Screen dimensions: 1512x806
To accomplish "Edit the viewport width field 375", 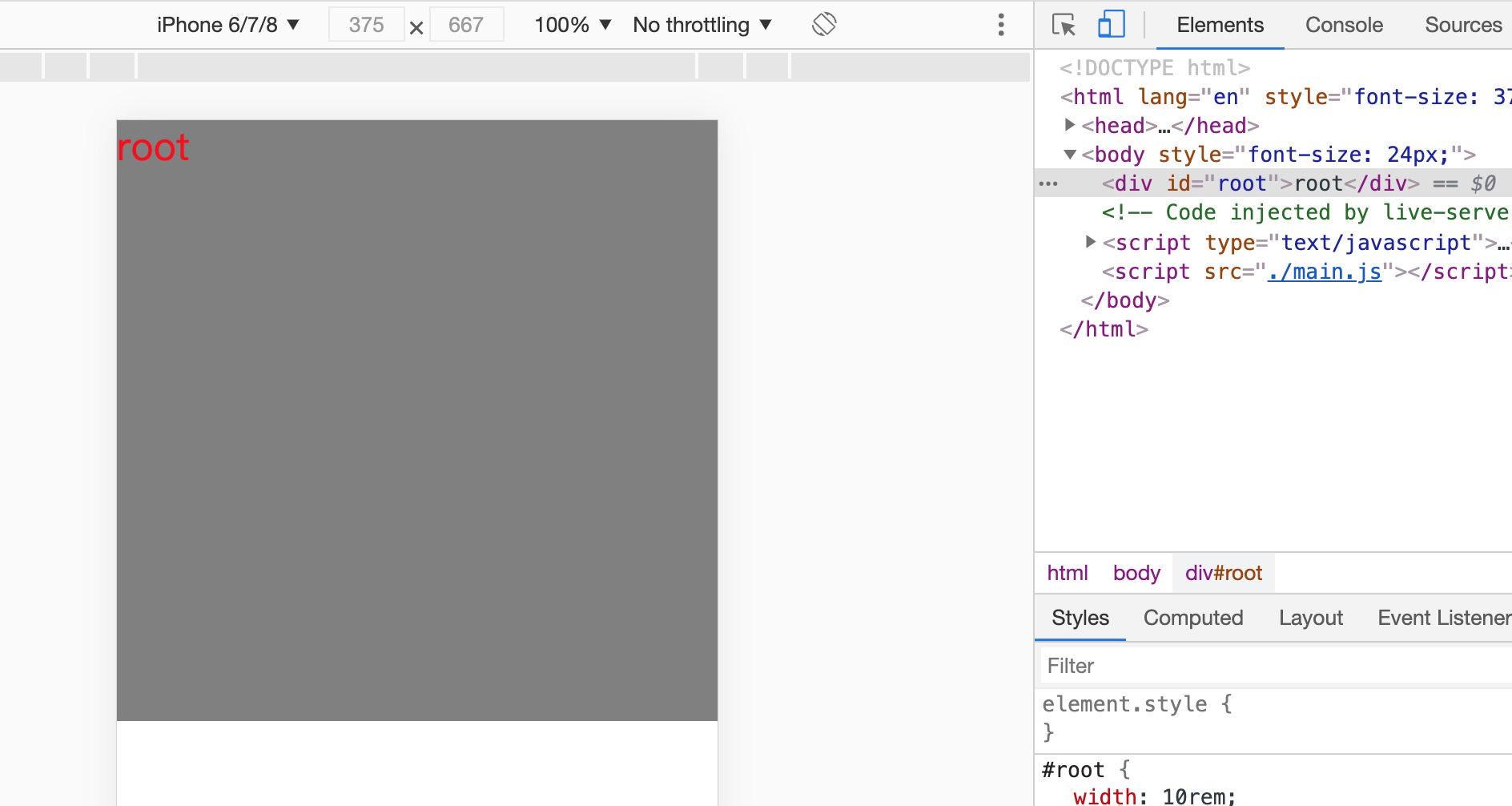I will point(367,25).
